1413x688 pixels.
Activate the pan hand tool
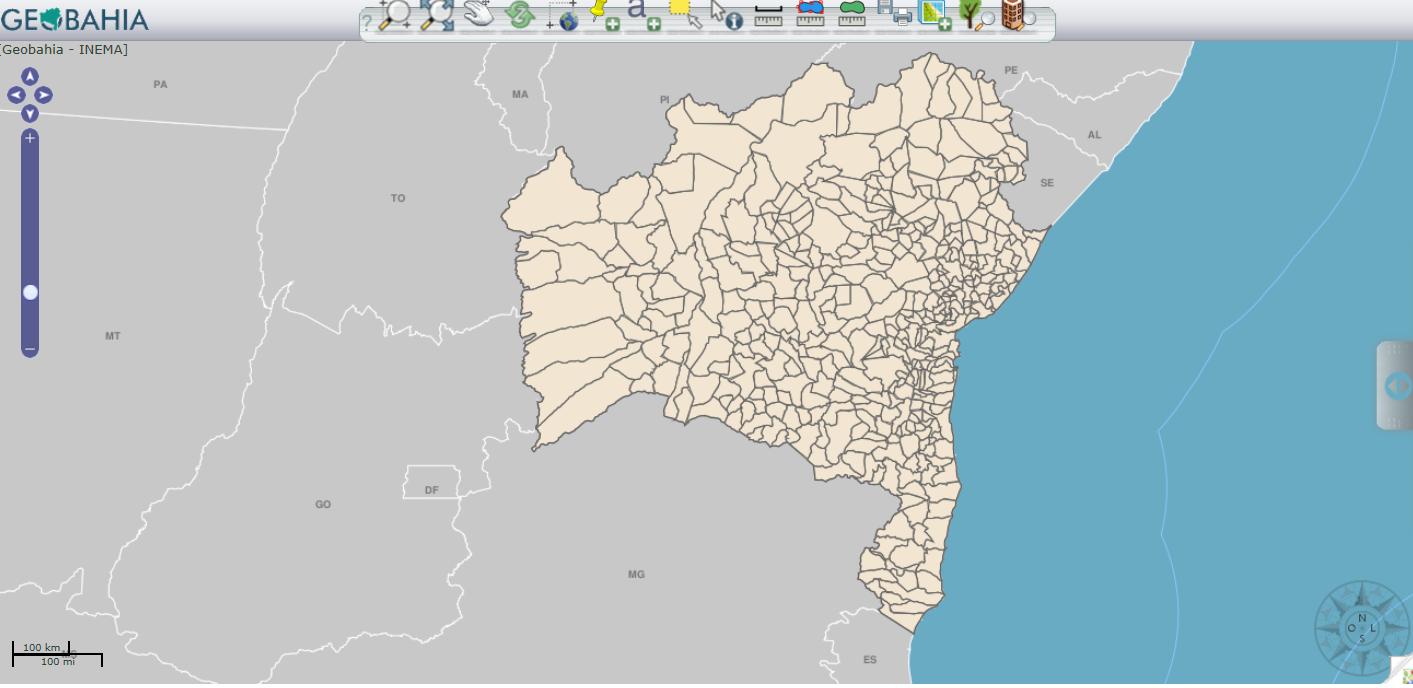[479, 14]
